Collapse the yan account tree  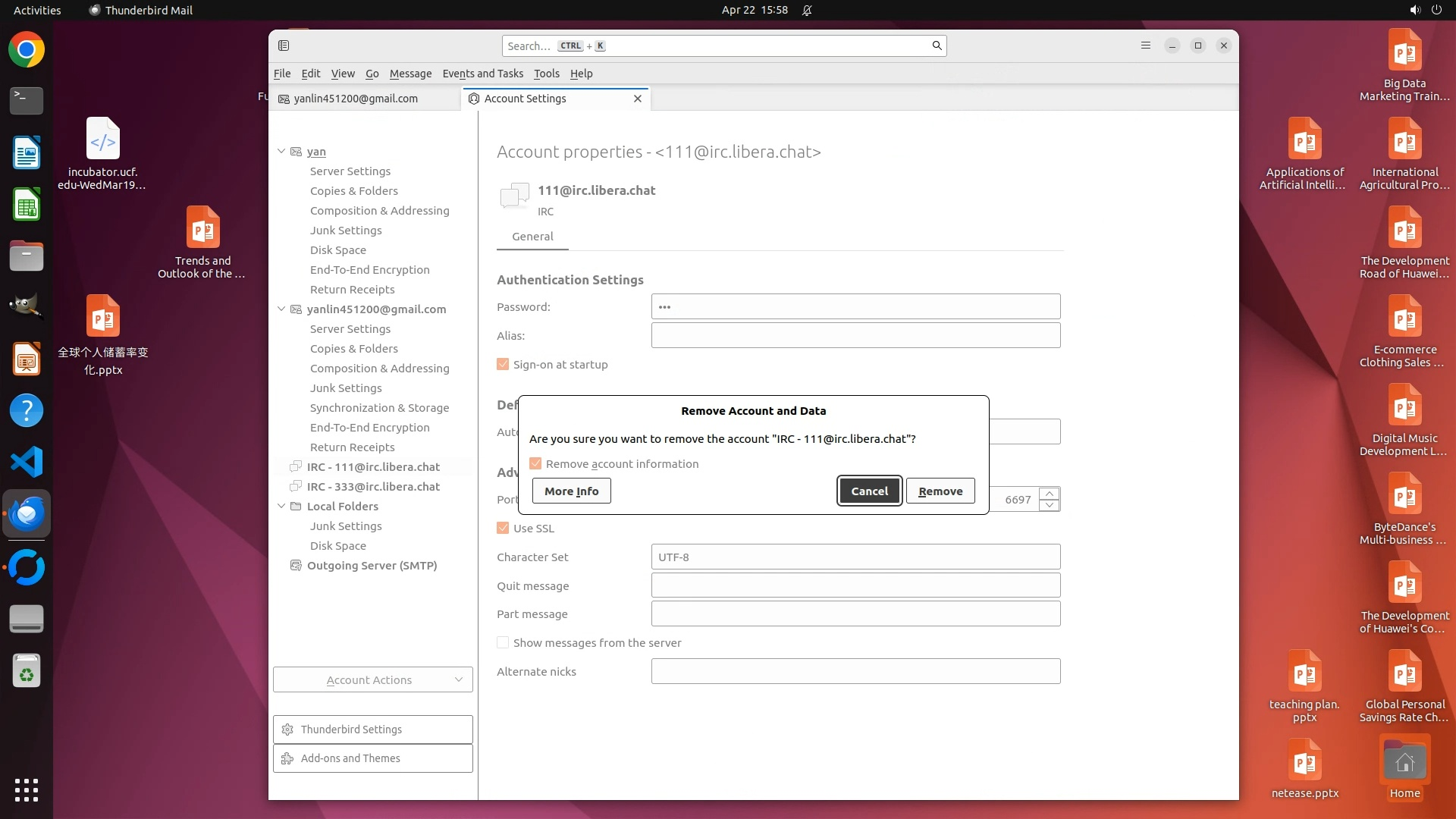pyautogui.click(x=281, y=152)
